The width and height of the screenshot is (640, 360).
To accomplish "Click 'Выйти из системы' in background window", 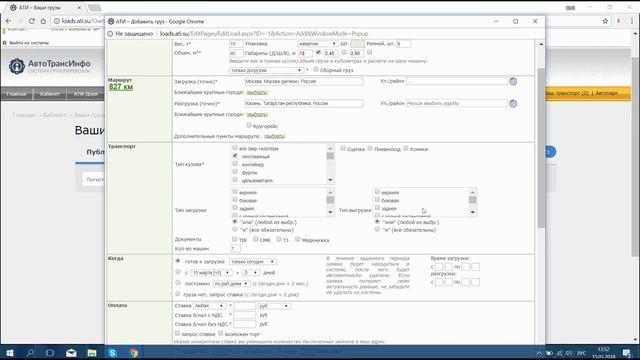I will (29, 43).
